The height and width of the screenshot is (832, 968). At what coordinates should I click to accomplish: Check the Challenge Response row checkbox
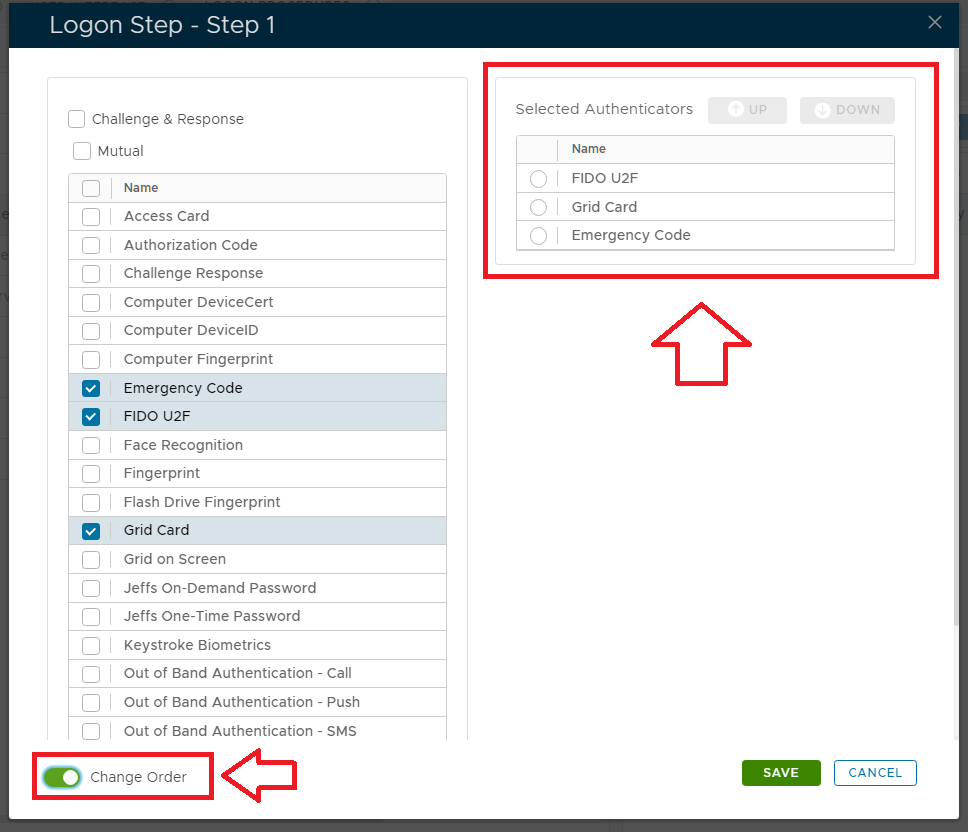[x=91, y=274]
